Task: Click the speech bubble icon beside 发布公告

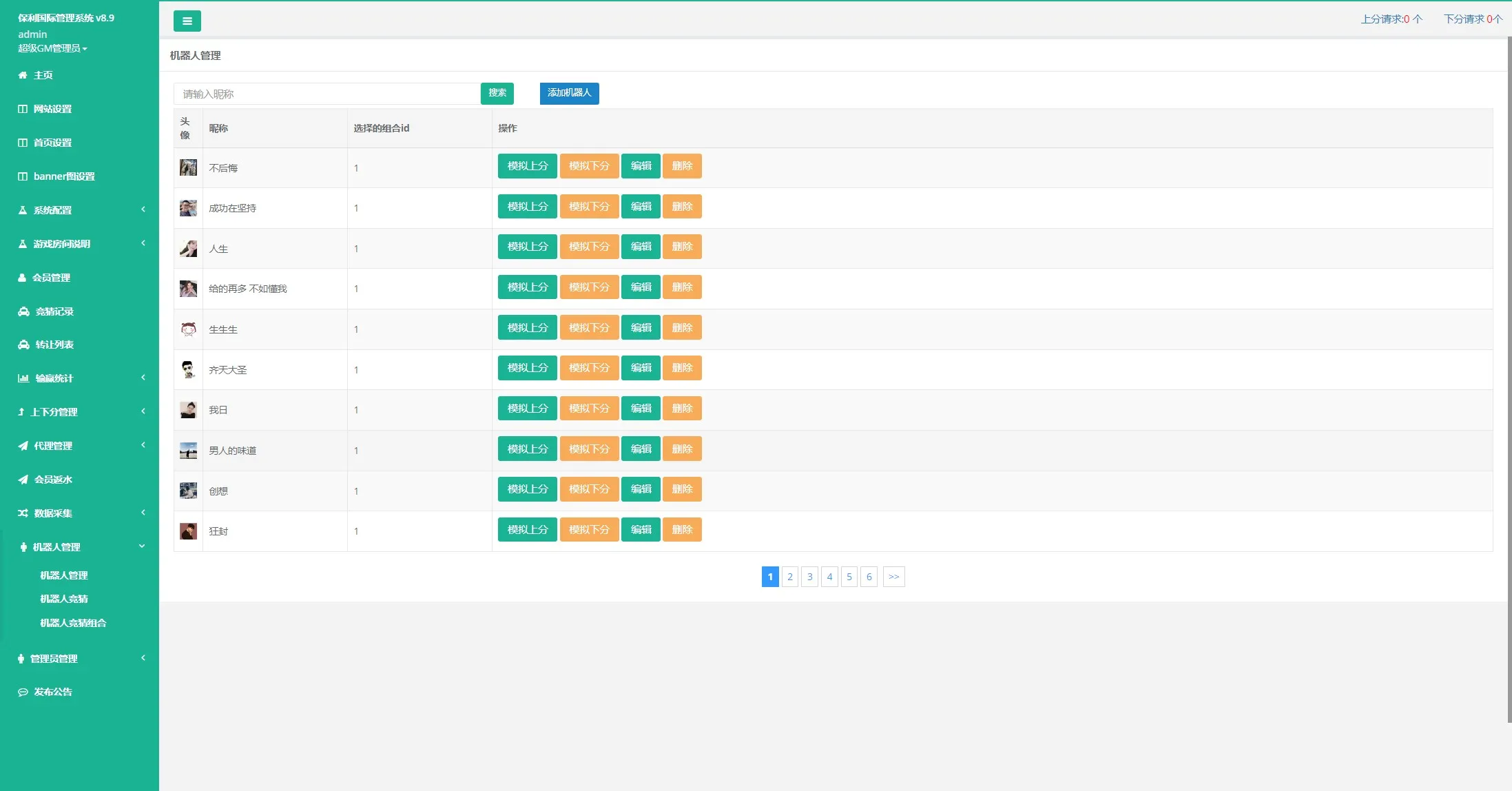Action: [23, 692]
